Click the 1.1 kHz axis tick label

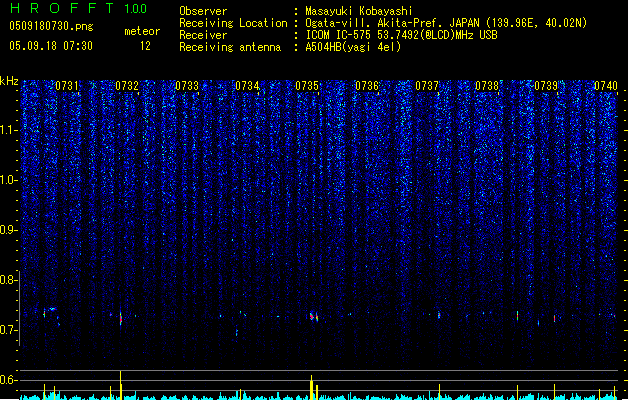(9, 130)
